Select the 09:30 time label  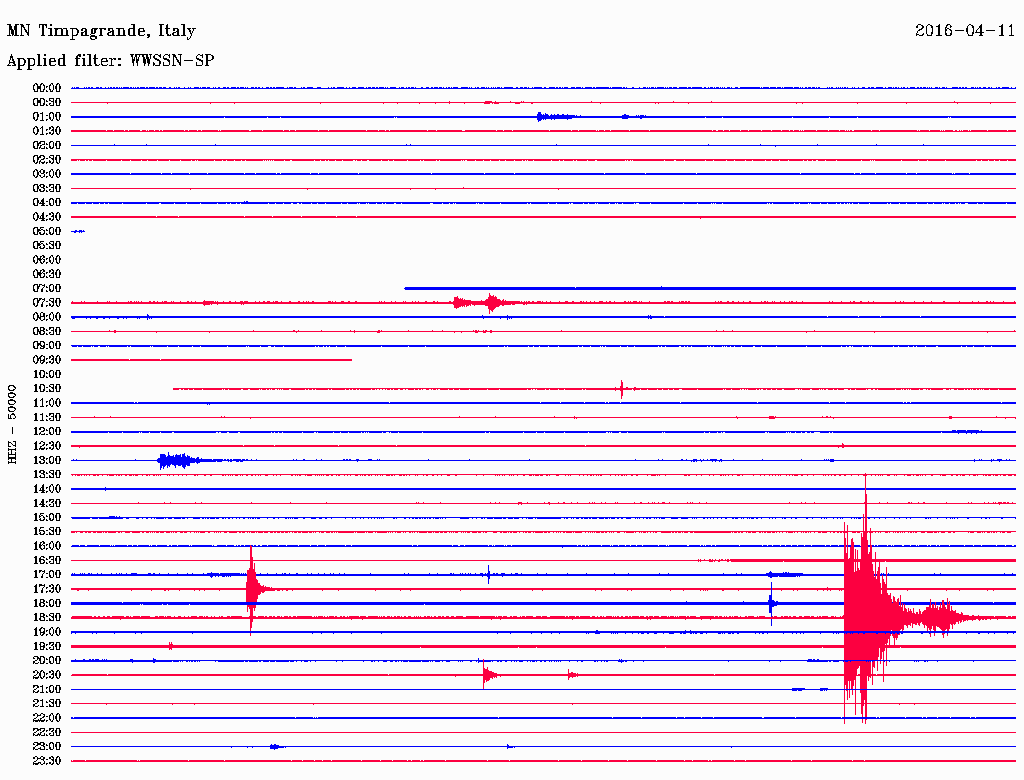[47, 360]
